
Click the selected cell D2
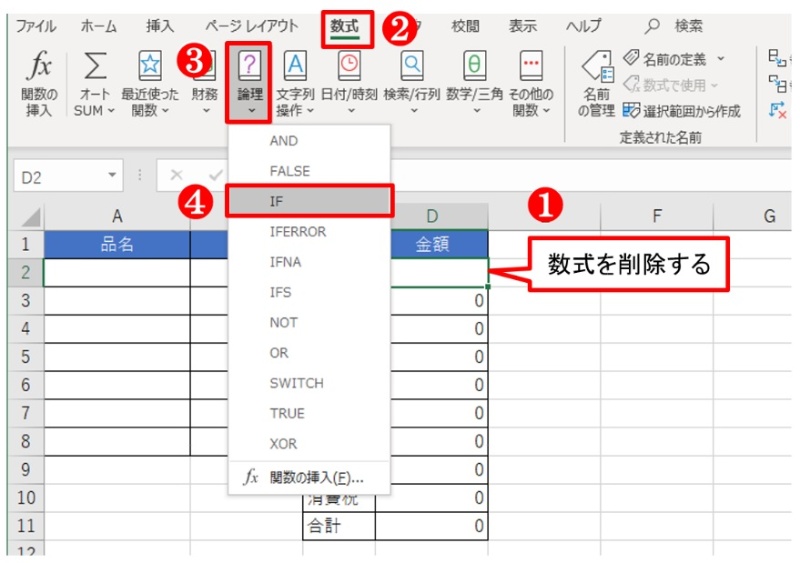[439, 272]
